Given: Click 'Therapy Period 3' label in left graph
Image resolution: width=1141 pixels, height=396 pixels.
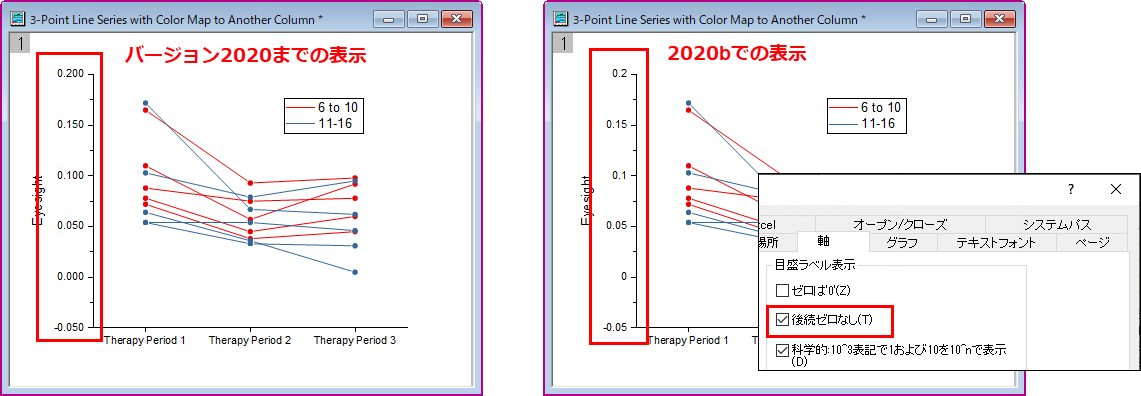Looking at the screenshot, I should coord(355,340).
